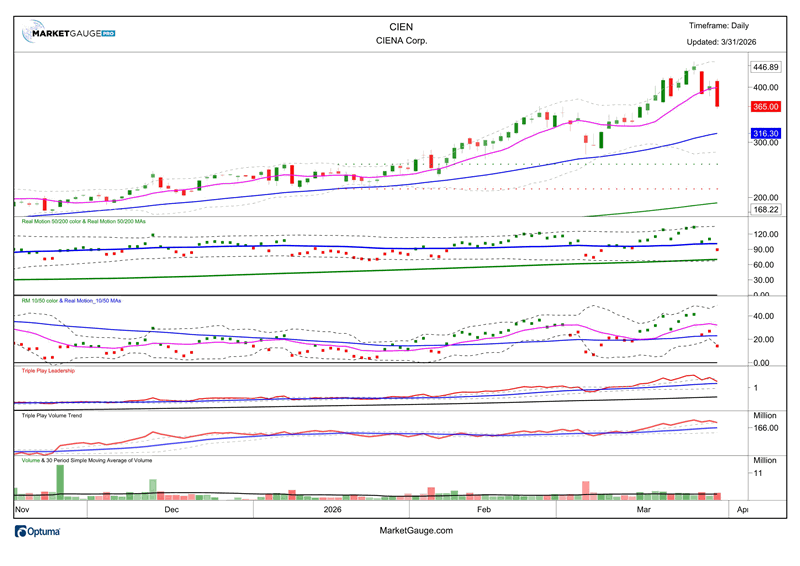Click the Feb marker on the time axis
This screenshot has width=800, height=566.
point(483,509)
